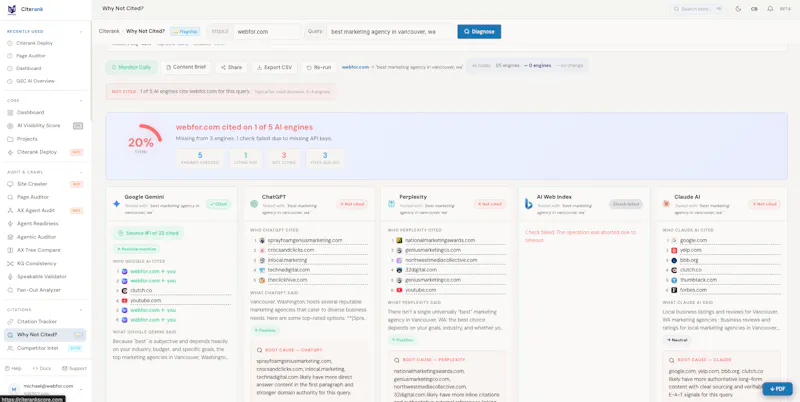800x402 pixels.
Task: Click notifications bell icon
Action: tap(770, 9)
